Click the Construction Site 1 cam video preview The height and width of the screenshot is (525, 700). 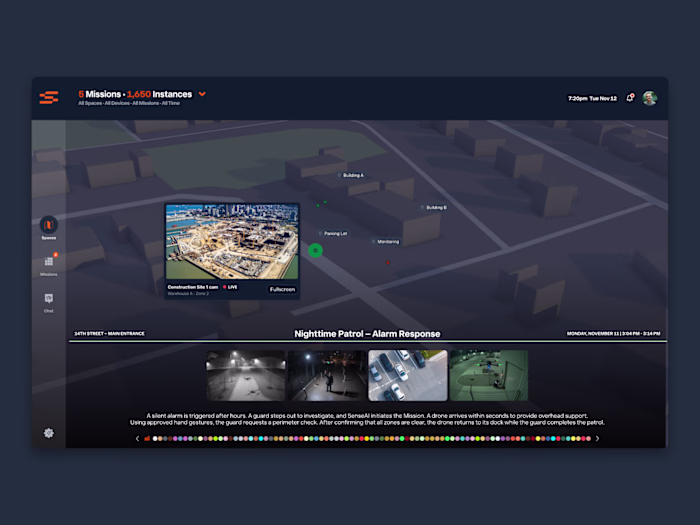pyautogui.click(x=232, y=242)
